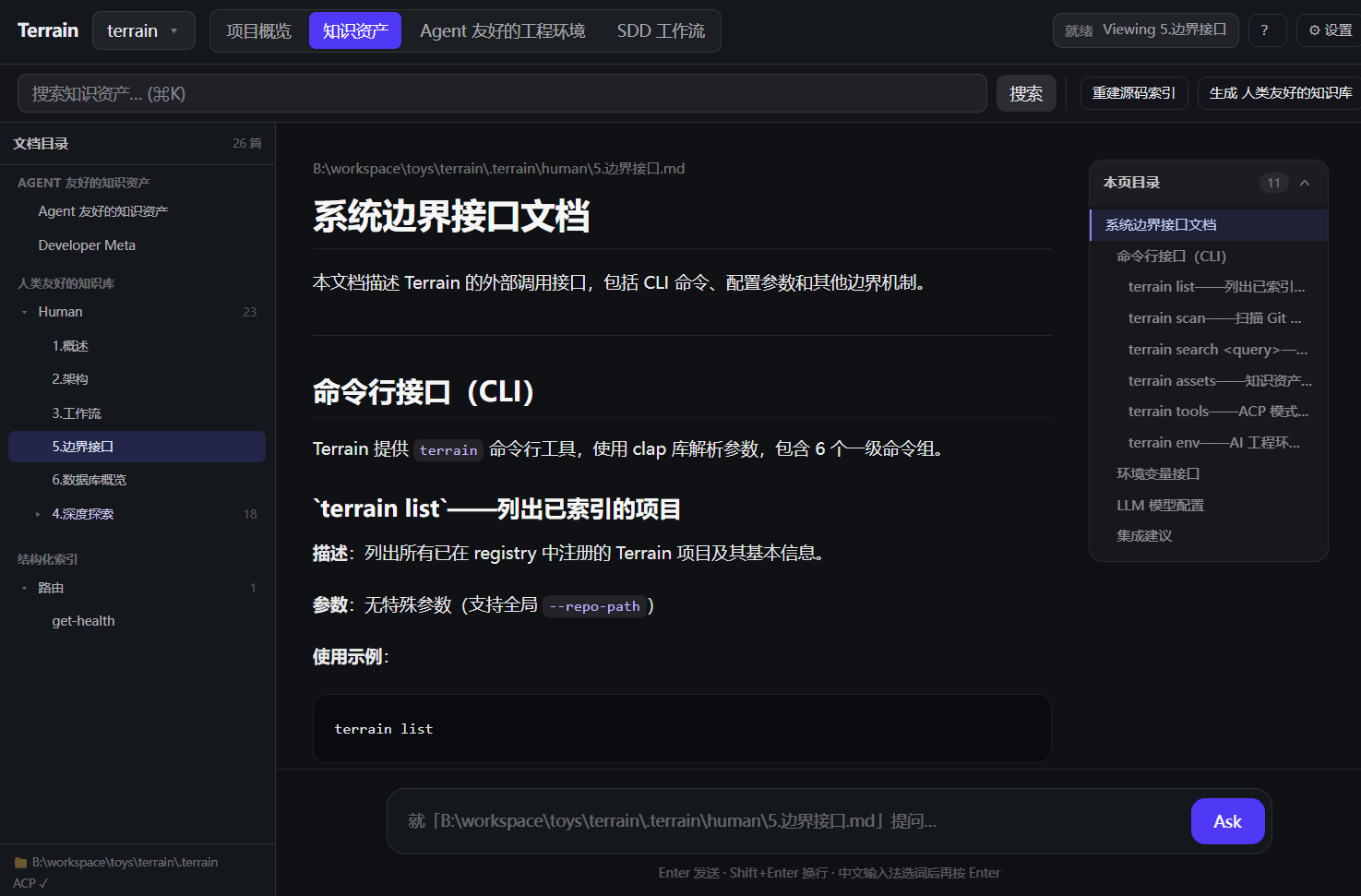Jump to 系统边界接口文档 in page outline
Viewport: 1361px width, 896px height.
click(x=1209, y=225)
